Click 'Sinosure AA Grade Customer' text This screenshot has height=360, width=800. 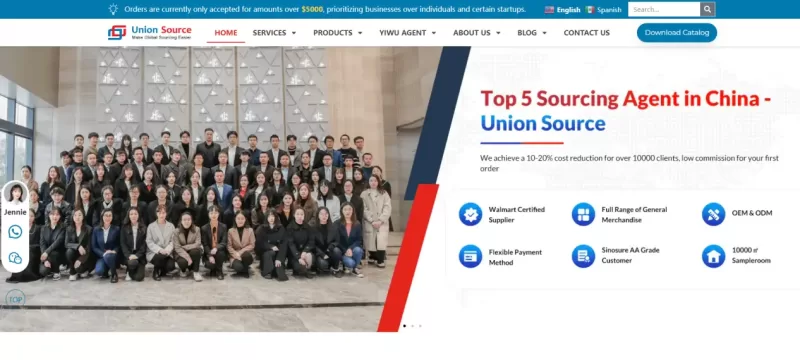630,255
